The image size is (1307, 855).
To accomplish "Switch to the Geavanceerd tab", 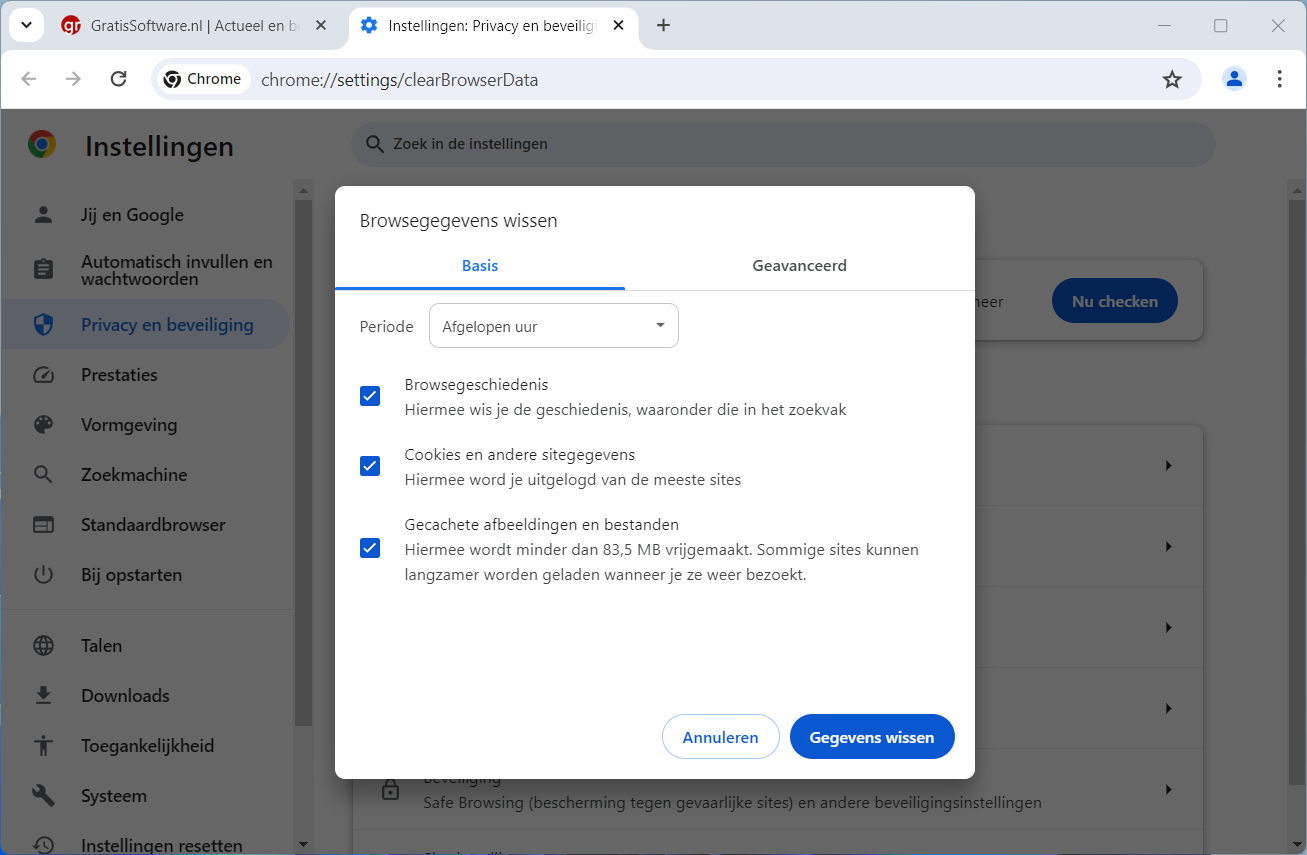I will [x=799, y=266].
